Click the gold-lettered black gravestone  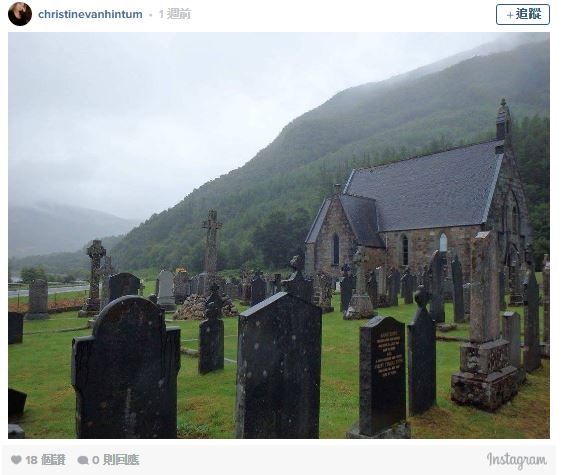[x=383, y=374]
